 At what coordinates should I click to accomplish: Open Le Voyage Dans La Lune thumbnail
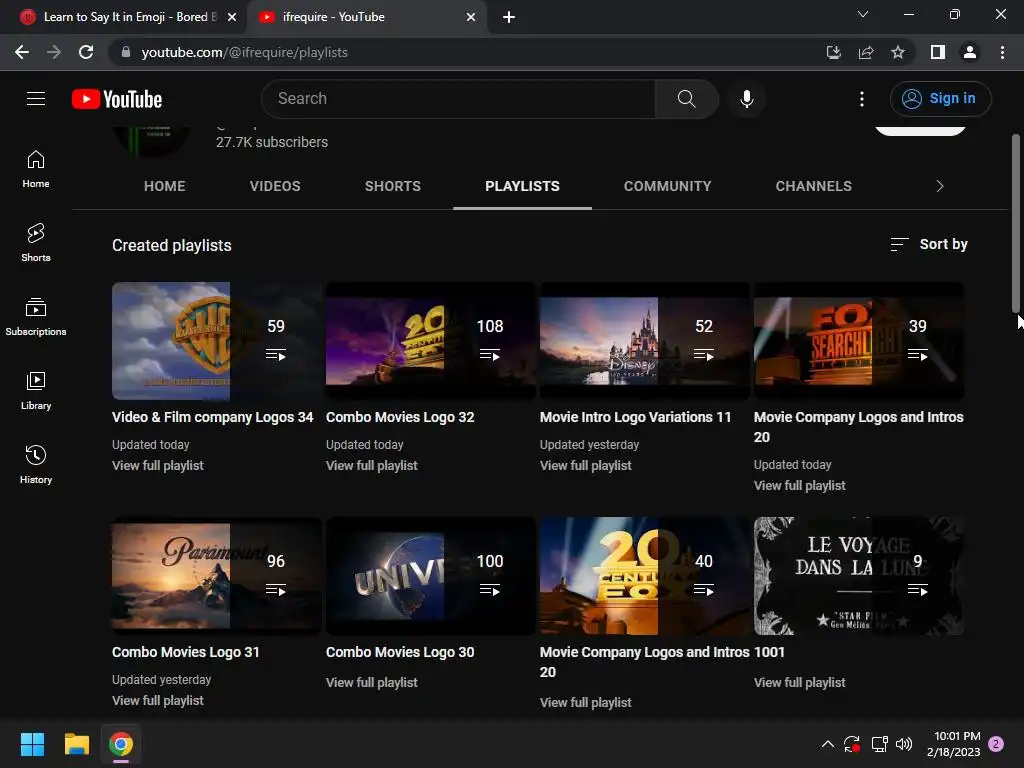pos(859,576)
